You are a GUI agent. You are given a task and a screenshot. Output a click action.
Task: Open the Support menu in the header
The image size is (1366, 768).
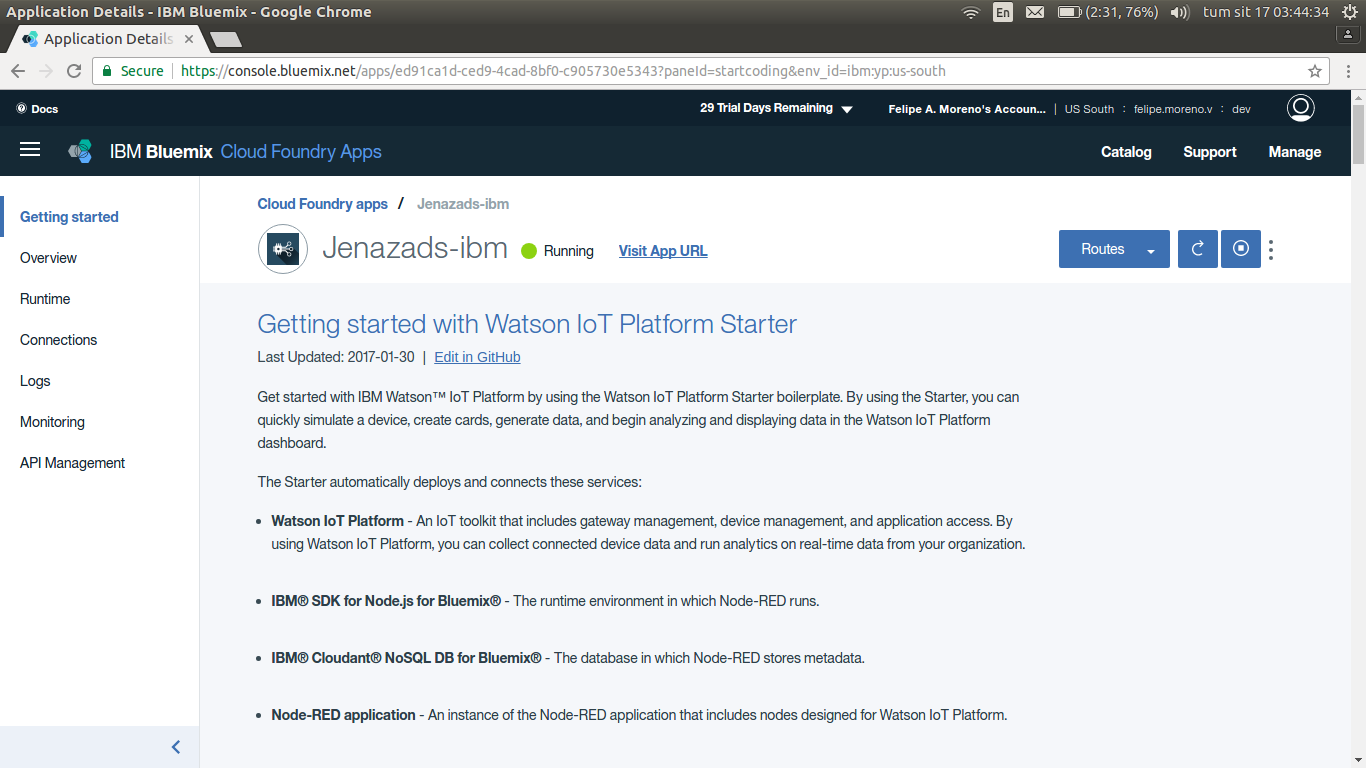pyautogui.click(x=1210, y=152)
